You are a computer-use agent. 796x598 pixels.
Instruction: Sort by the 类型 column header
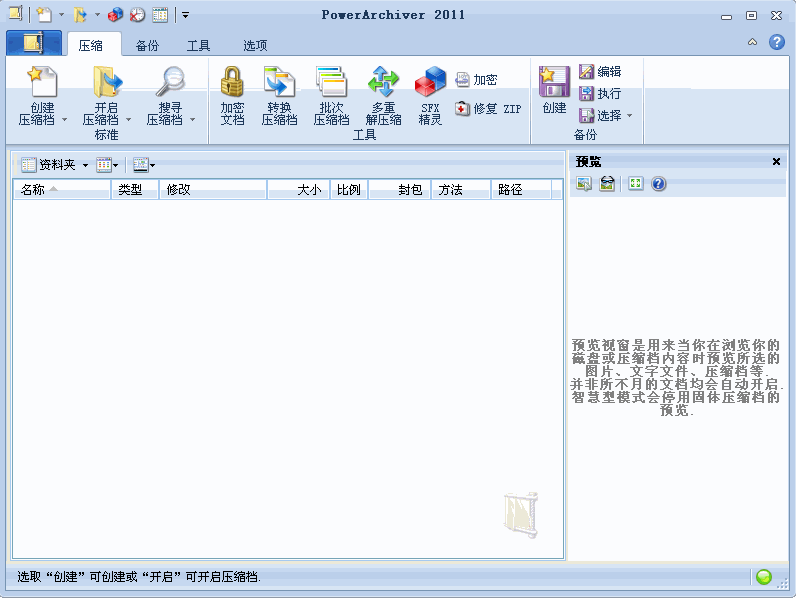(x=135, y=189)
